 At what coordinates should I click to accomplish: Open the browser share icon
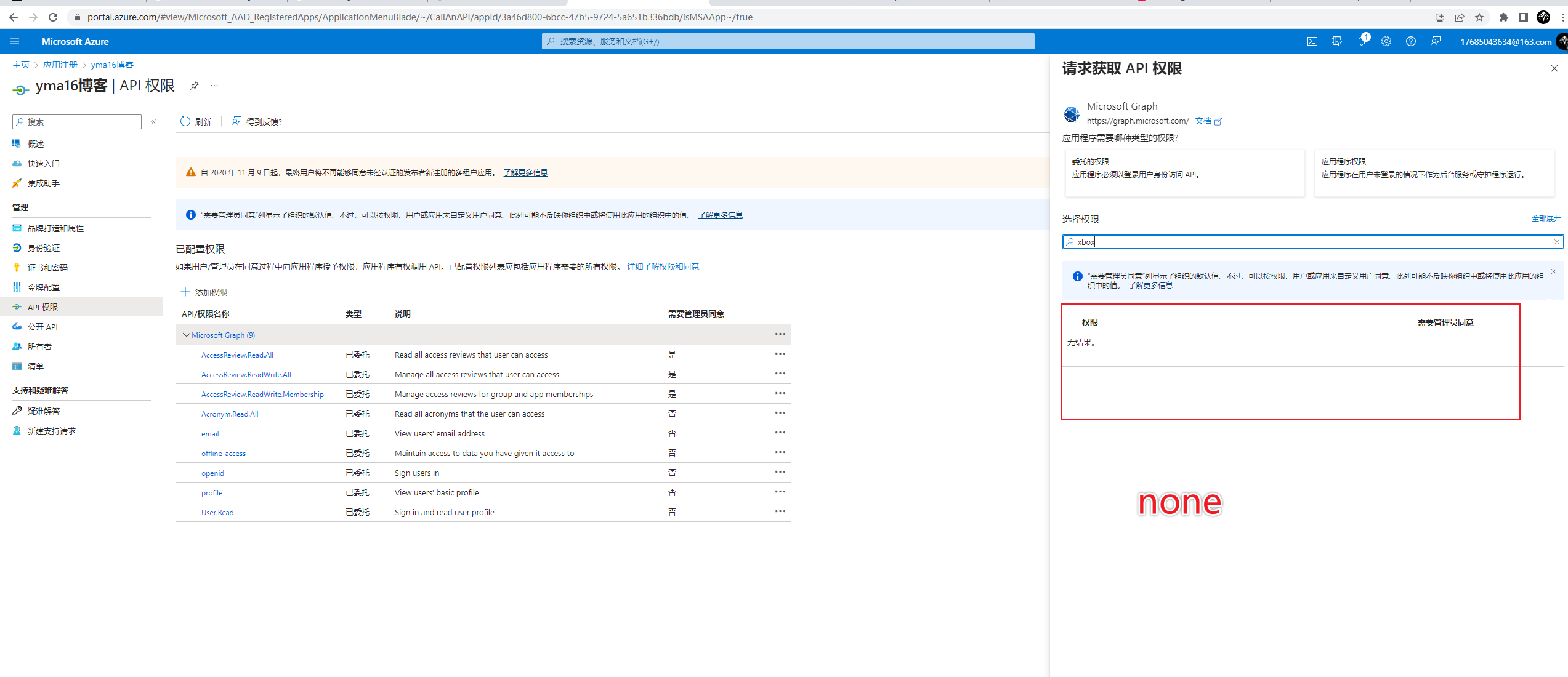point(1460,17)
